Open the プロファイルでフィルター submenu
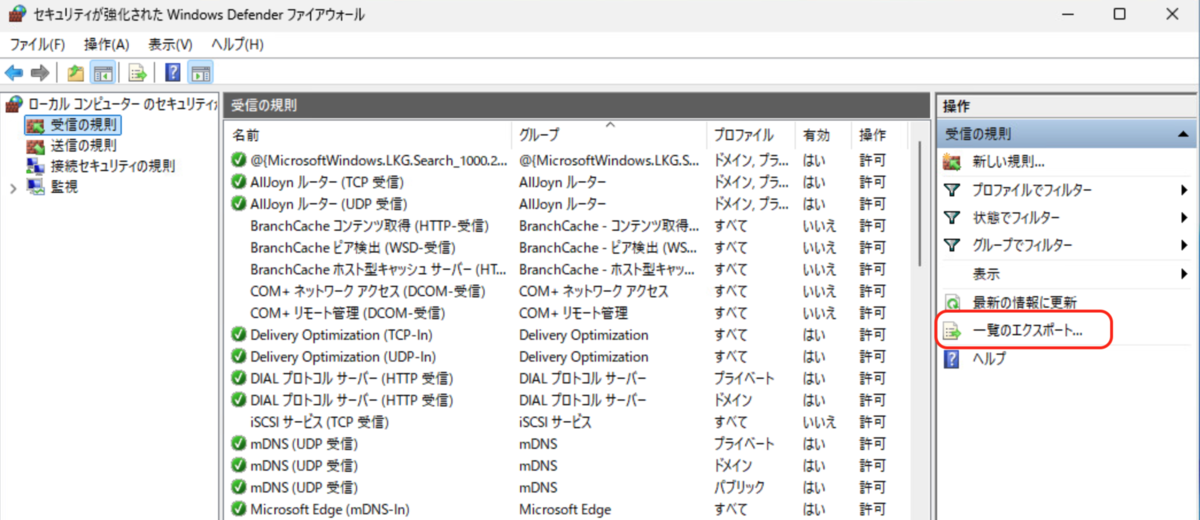Viewport: 1200px width, 520px height. [x=1067, y=190]
